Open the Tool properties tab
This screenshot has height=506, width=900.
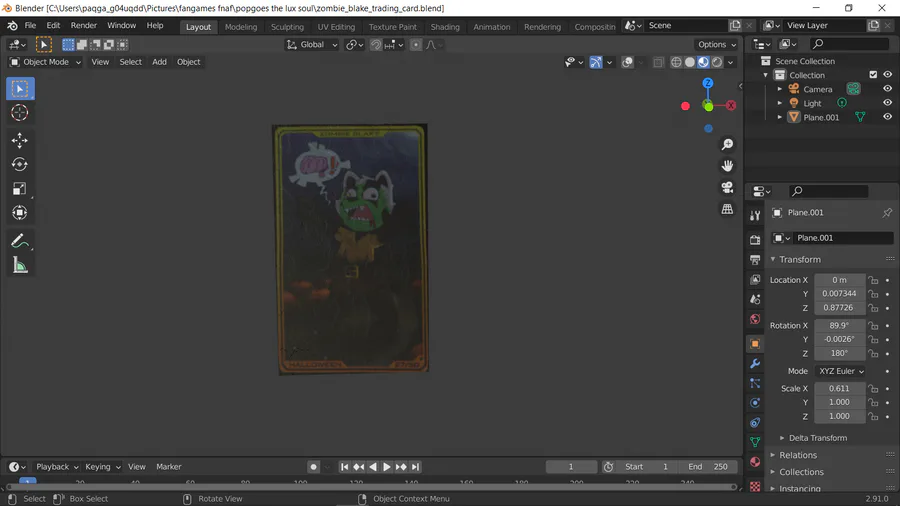click(x=755, y=215)
